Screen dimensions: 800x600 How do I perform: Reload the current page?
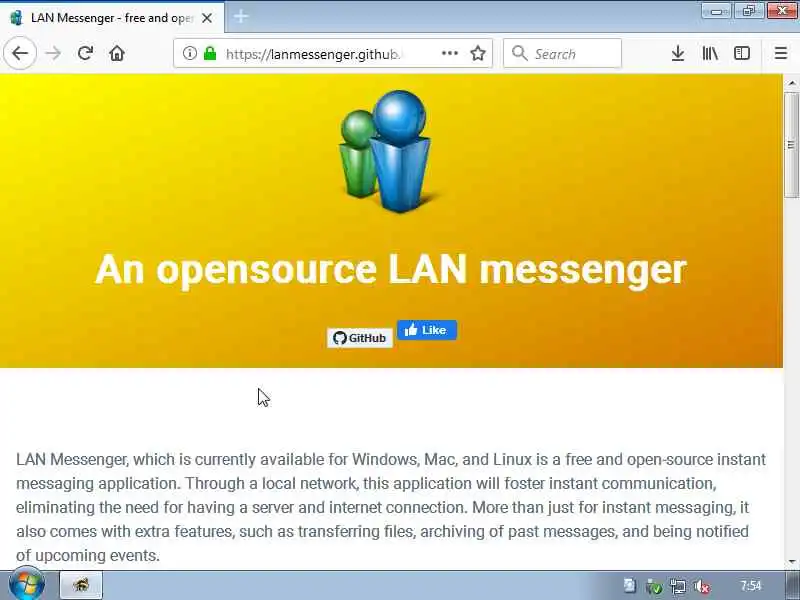click(x=85, y=53)
